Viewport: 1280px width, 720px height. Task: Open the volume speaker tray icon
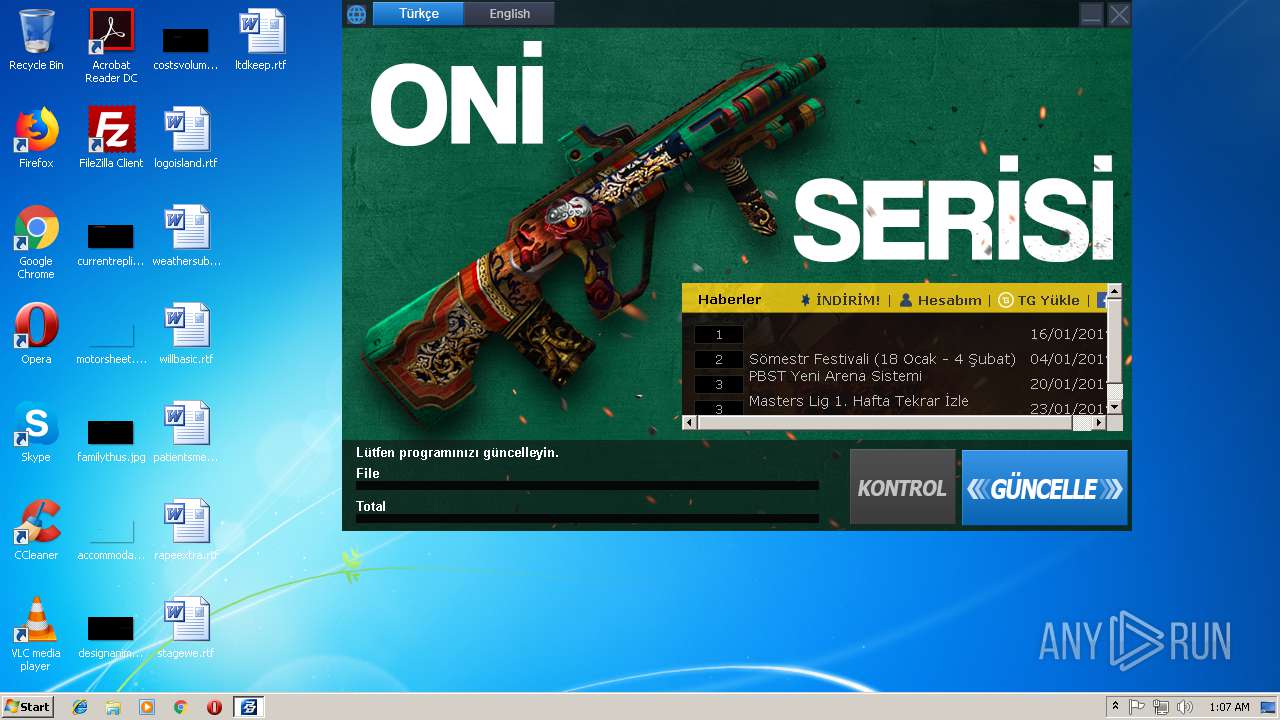click(1185, 707)
